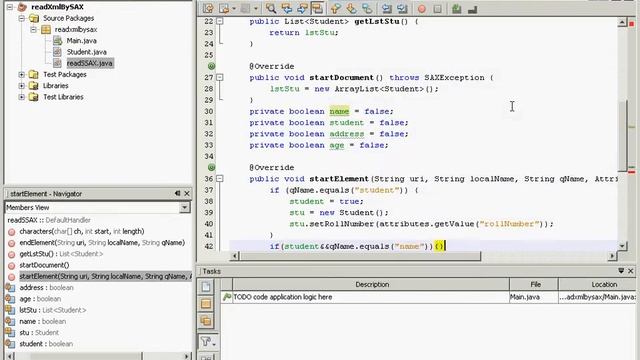The height and width of the screenshot is (360, 640).
Task: Click the editor horizontal scrollbar left arrow
Action: coord(235,256)
